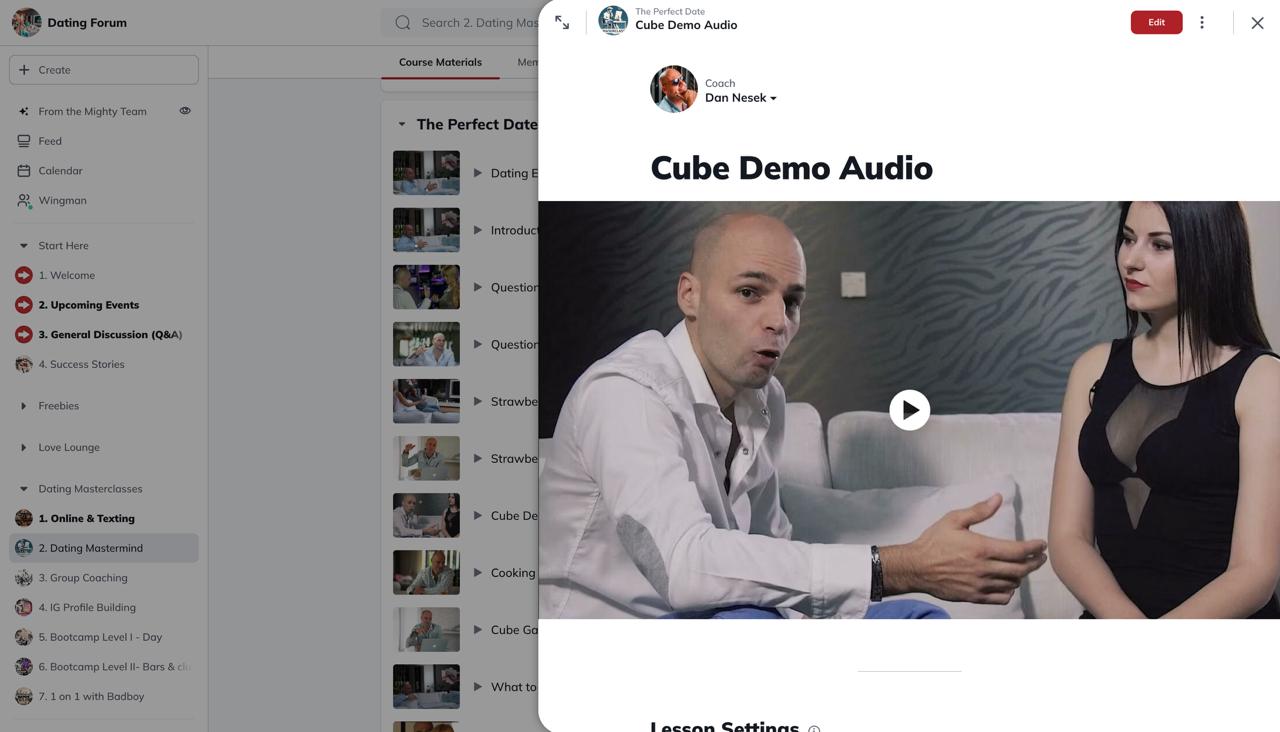Expand the Cube Demo lesson row
This screenshot has height=732, width=1280.
478,516
